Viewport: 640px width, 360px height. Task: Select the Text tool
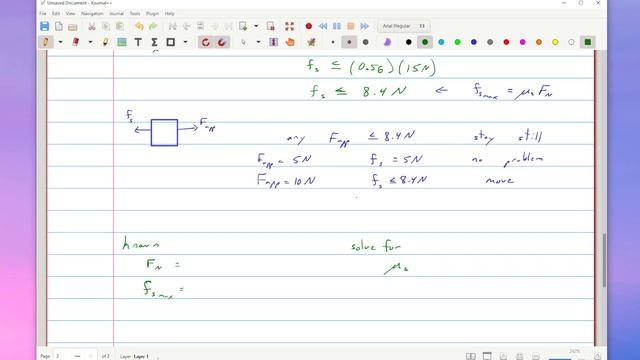point(138,42)
